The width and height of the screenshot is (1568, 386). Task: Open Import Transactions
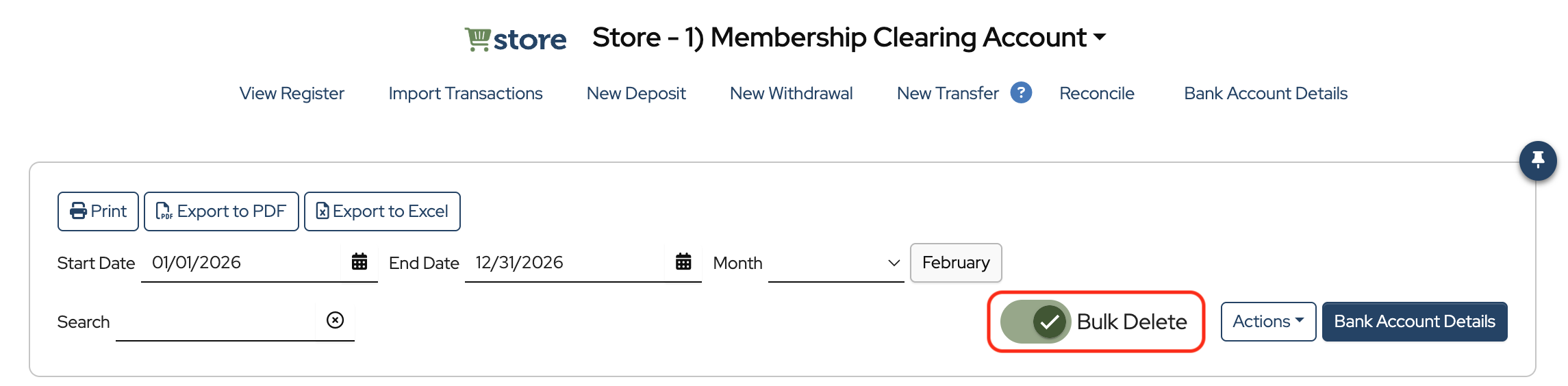[466, 93]
